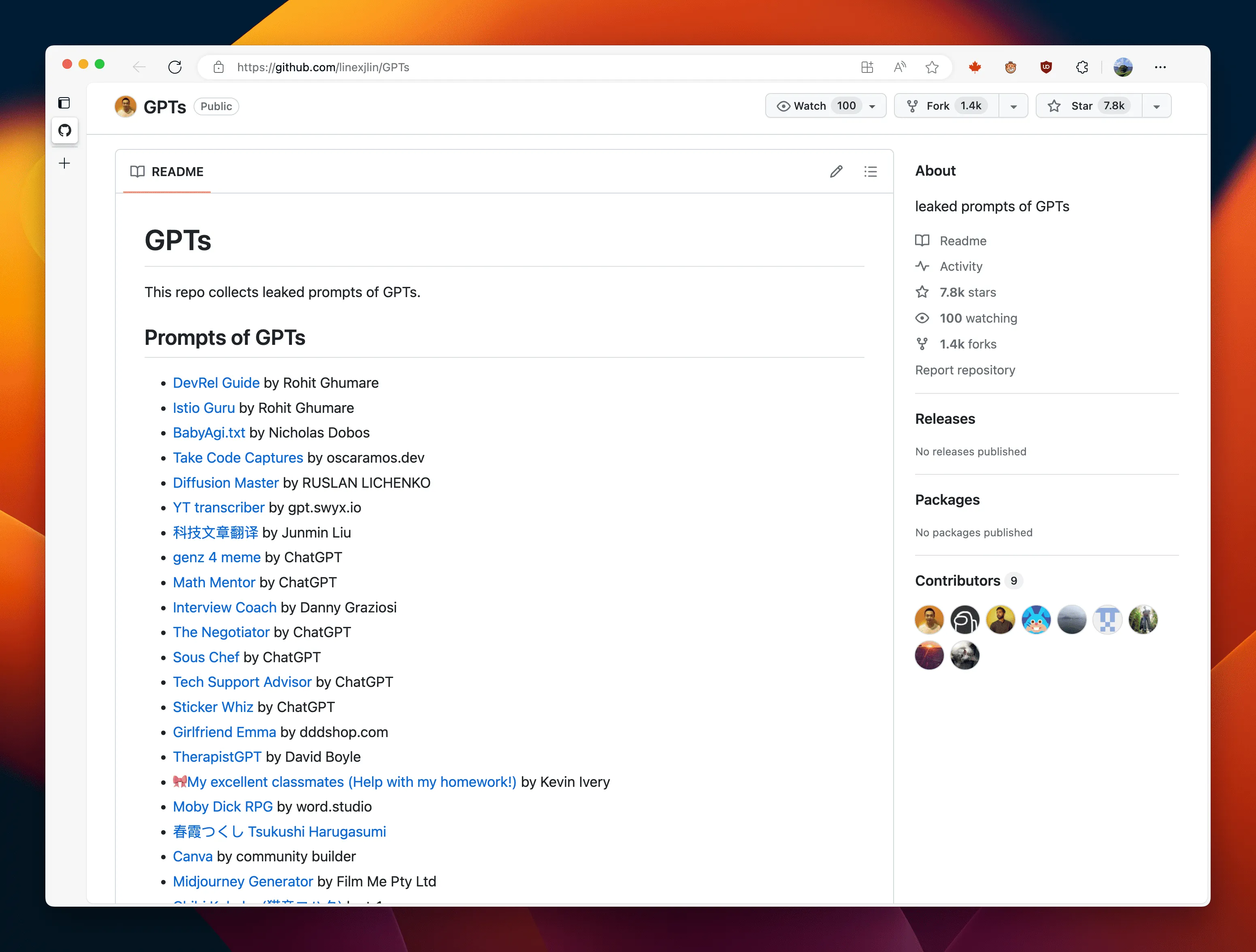Expand the Fork dropdown arrow

pyautogui.click(x=1013, y=106)
